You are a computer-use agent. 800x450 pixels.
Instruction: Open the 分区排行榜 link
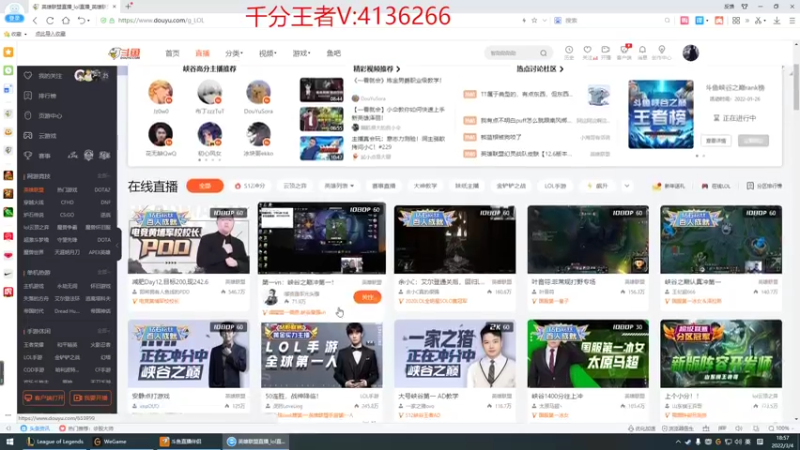(x=764, y=186)
